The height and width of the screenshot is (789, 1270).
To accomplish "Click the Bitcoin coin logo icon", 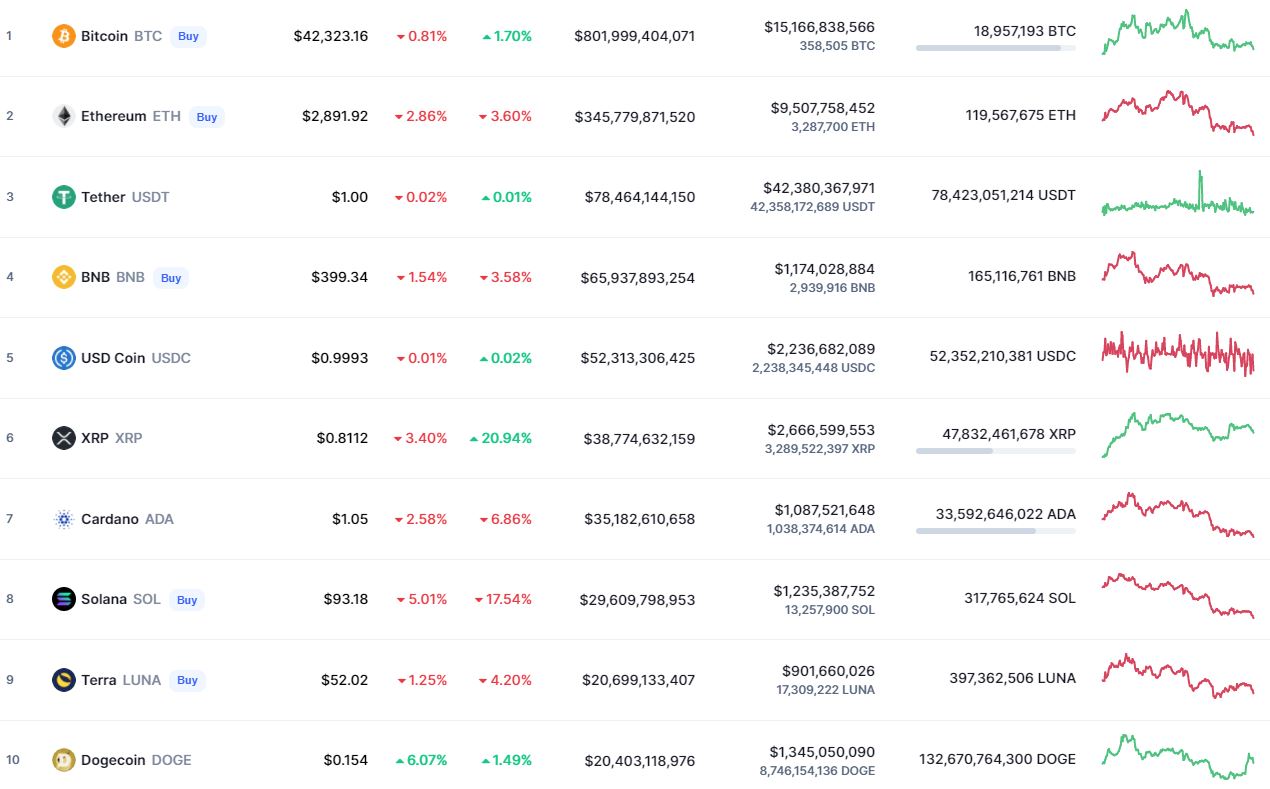I will pyautogui.click(x=64, y=36).
